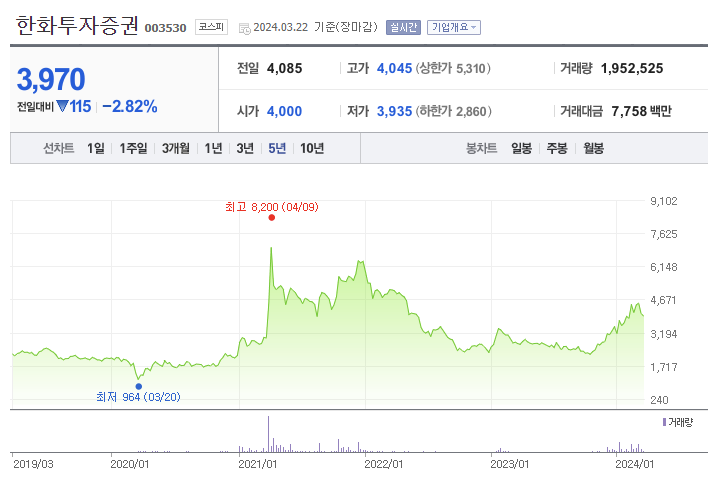Click the 9,102 y-axis label
The height and width of the screenshot is (477, 708).
tap(664, 201)
